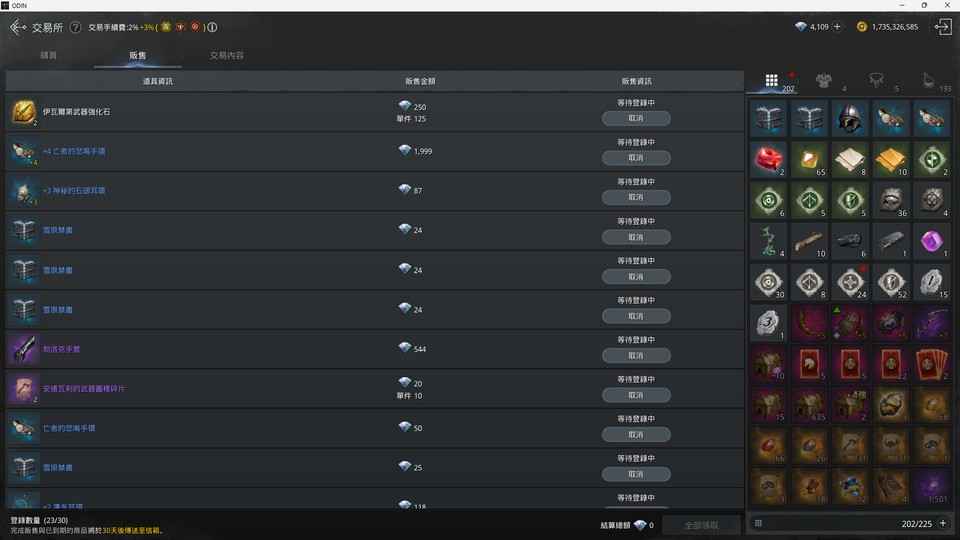The width and height of the screenshot is (960, 540).
Task: Click the 全部領取 button
Action: click(701, 524)
